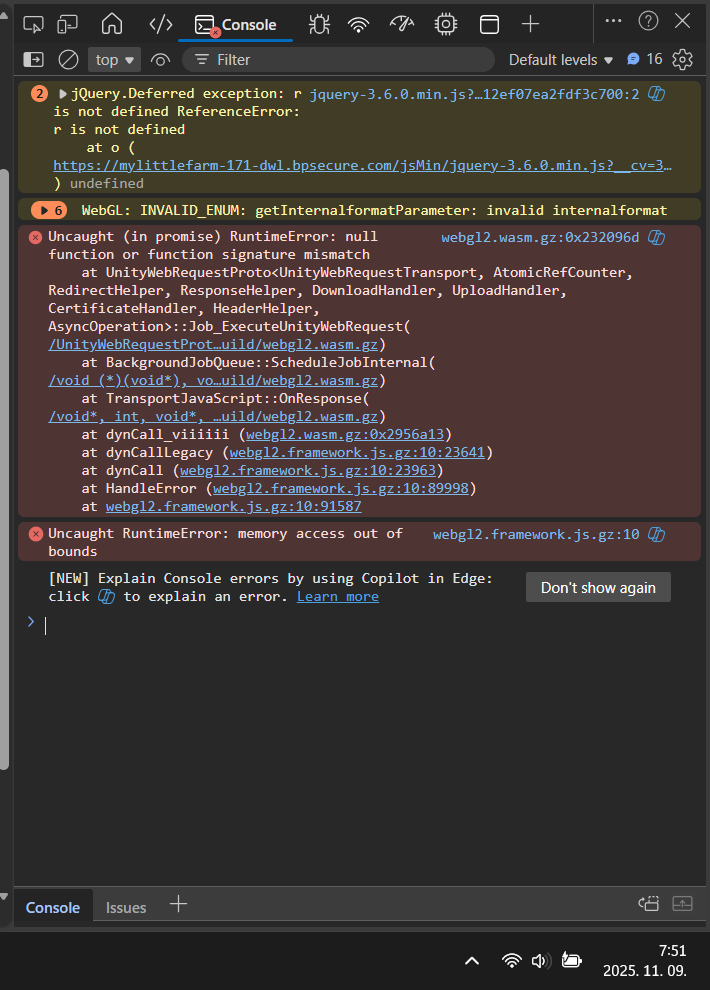Open the volume control in the system tray
This screenshot has height=990, width=710.
tap(541, 960)
